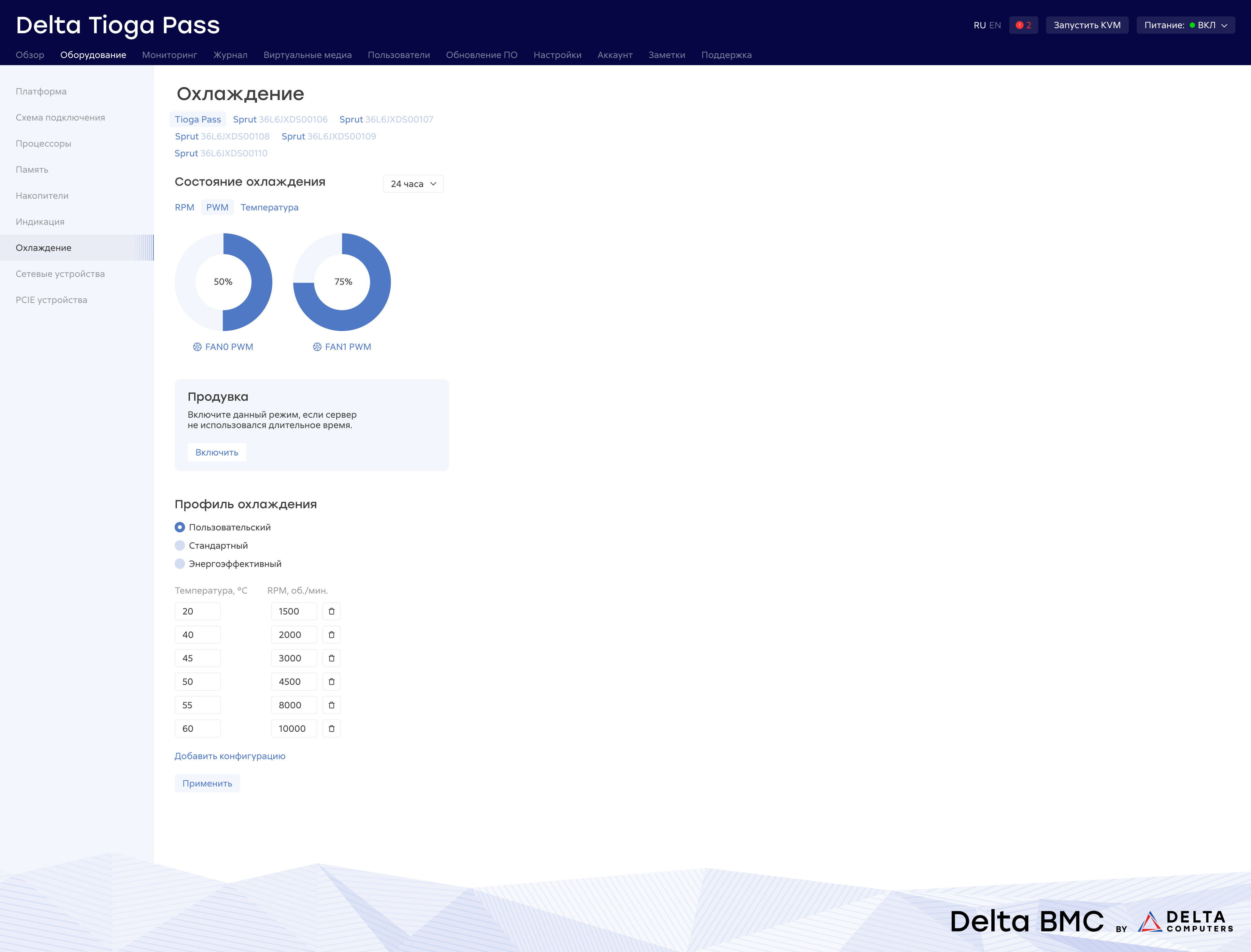Choose the Стандартный cooling profile

click(x=180, y=546)
